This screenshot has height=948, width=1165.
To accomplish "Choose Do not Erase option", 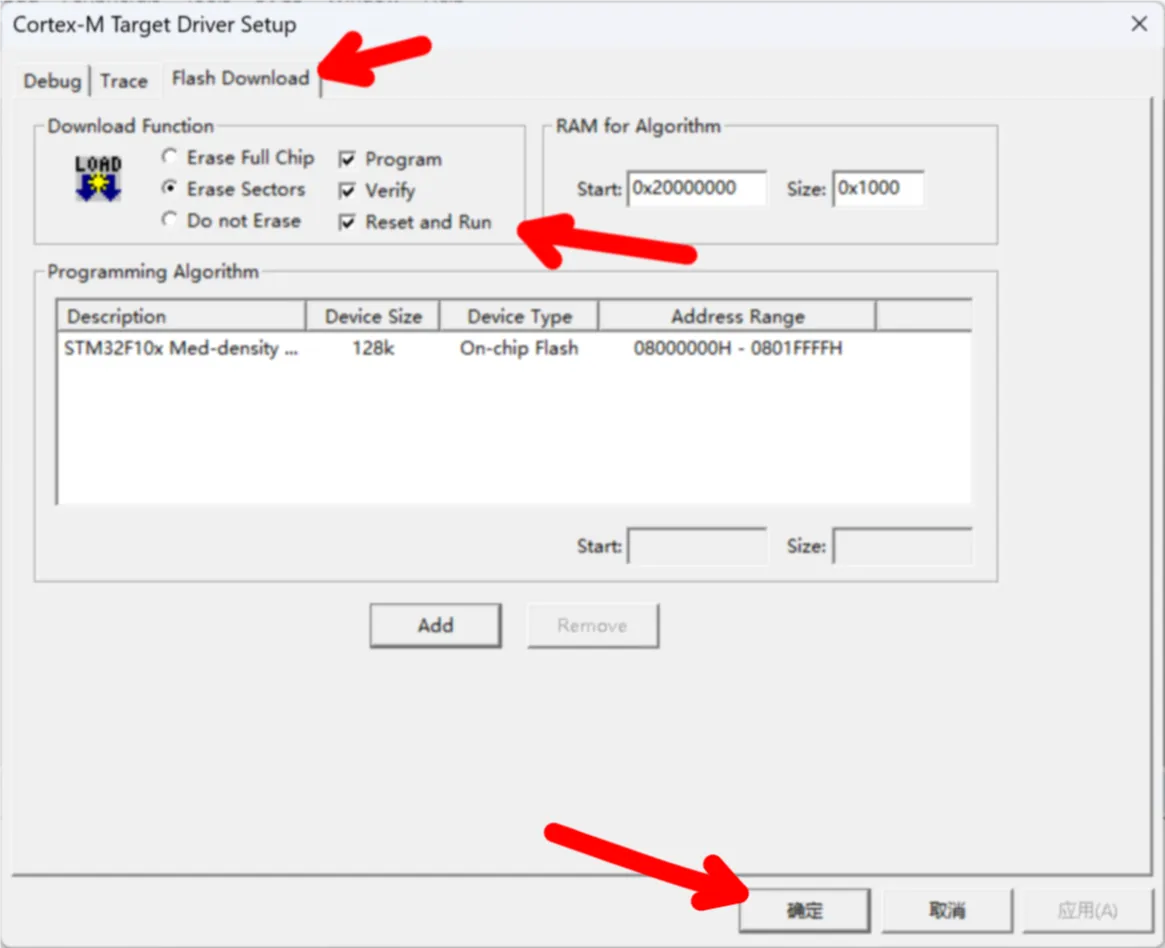I will coord(231,221).
